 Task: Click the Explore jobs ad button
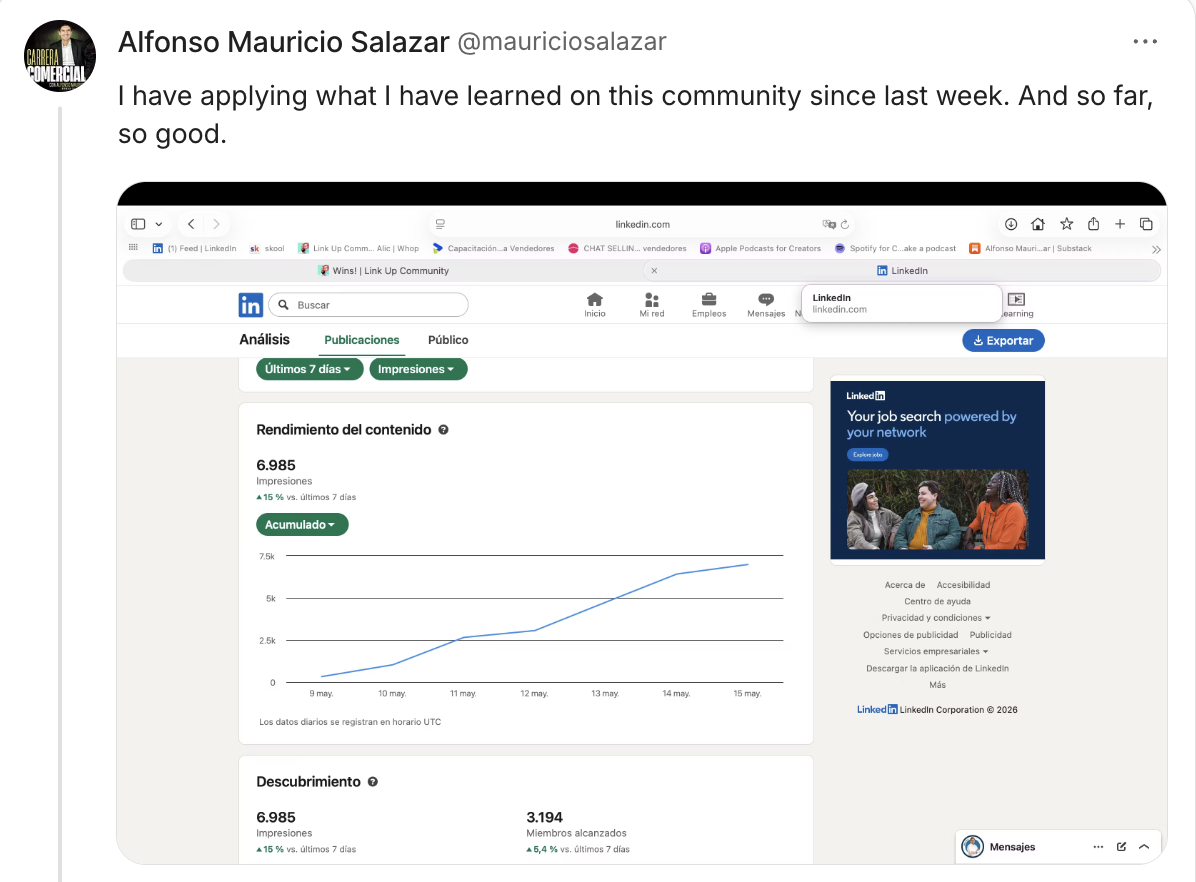(867, 455)
